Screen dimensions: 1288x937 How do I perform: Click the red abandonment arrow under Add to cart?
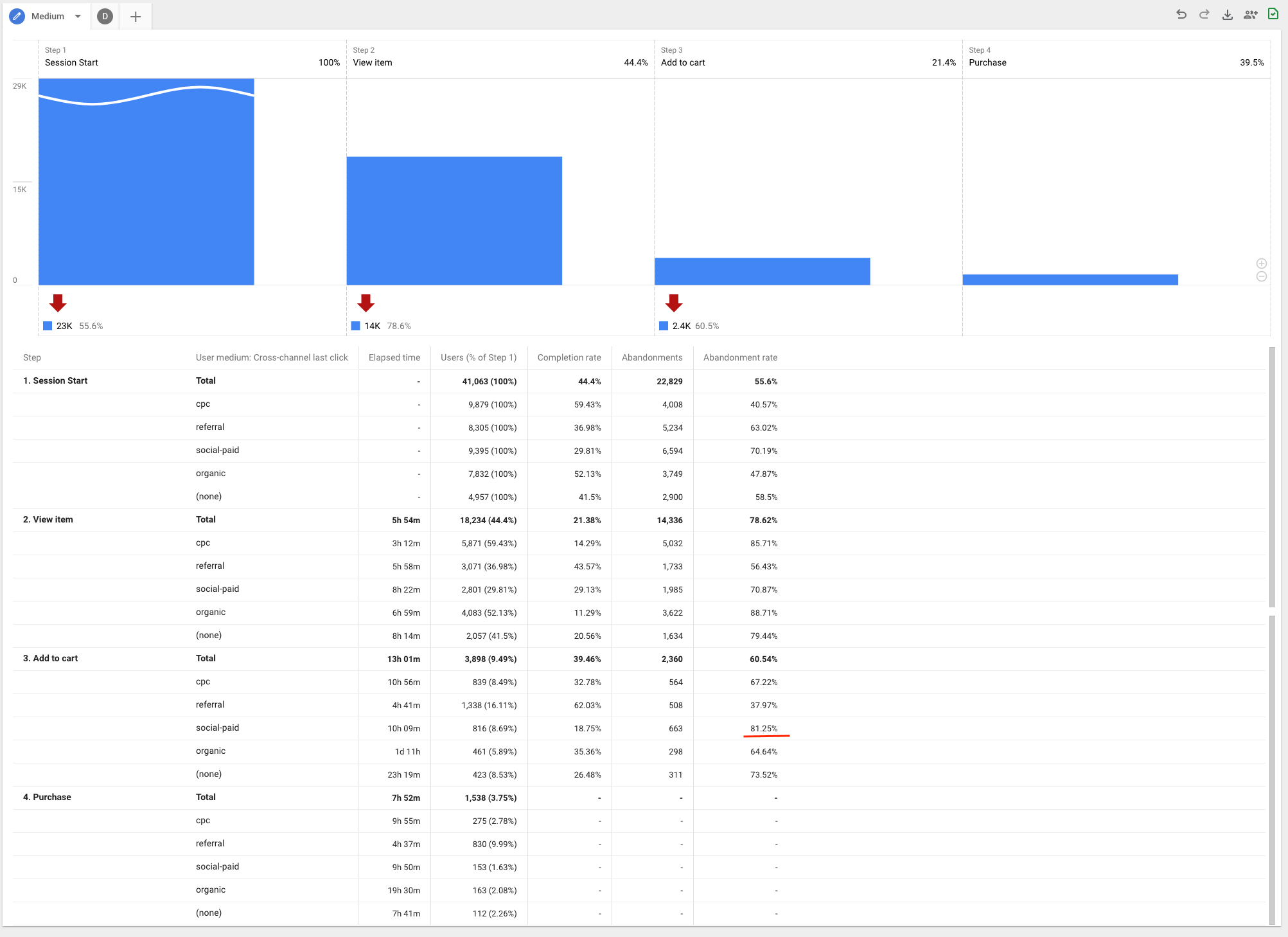point(674,303)
